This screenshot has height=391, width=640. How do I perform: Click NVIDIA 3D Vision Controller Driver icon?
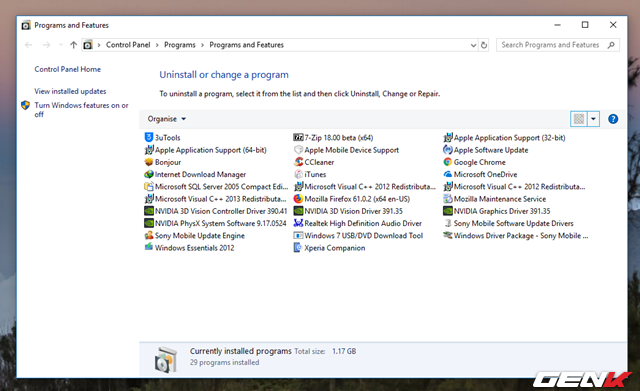tap(149, 211)
